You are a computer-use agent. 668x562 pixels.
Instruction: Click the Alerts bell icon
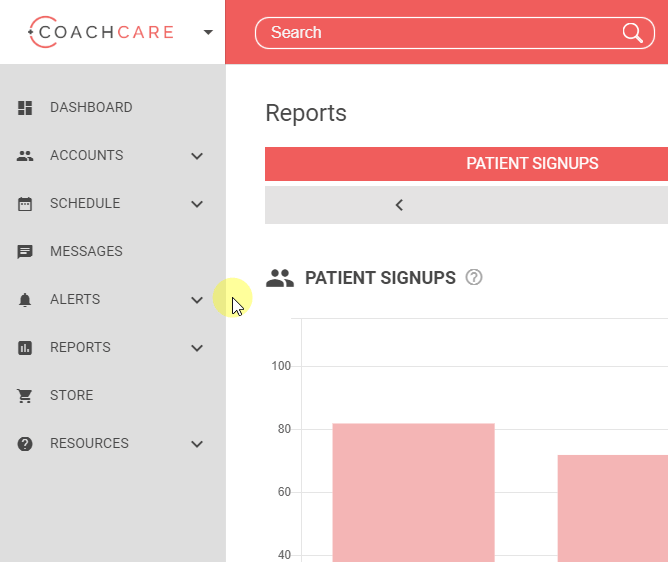coord(26,300)
